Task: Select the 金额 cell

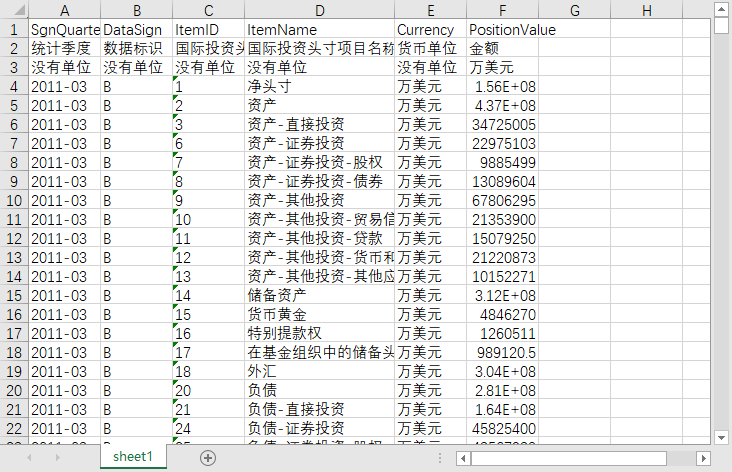Action: 502,49
